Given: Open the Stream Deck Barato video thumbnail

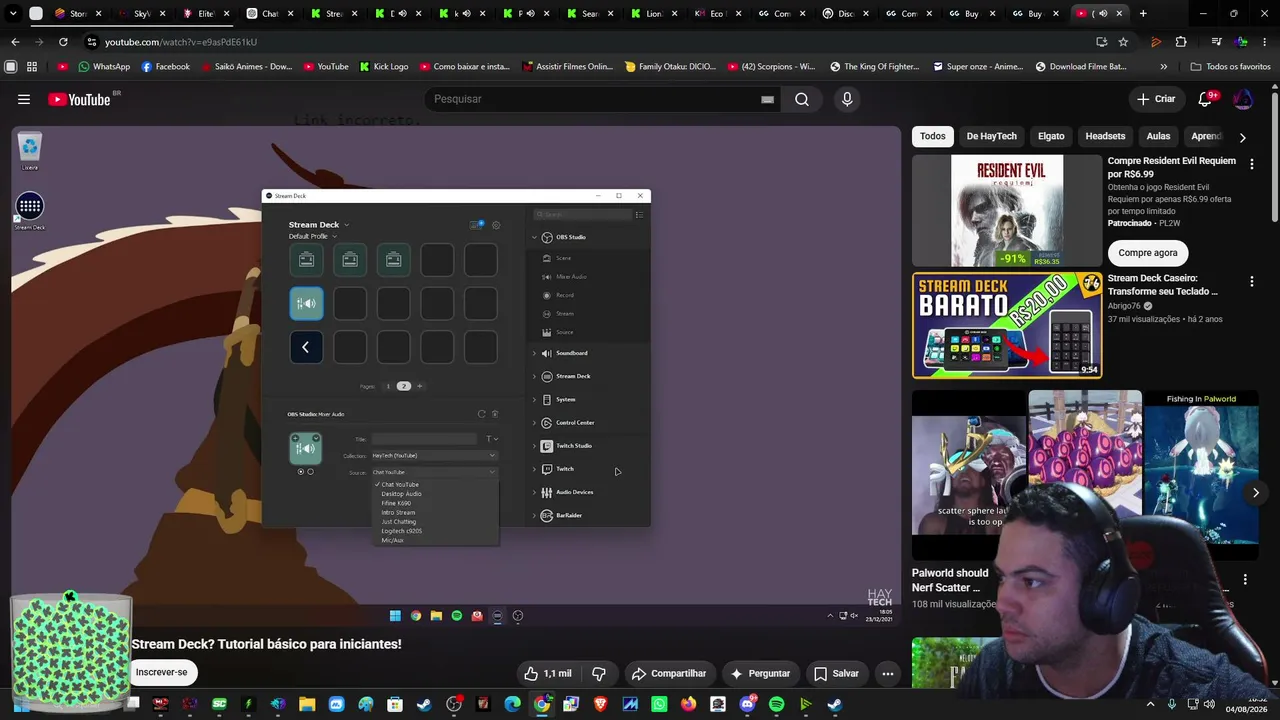Looking at the screenshot, I should [x=1007, y=326].
